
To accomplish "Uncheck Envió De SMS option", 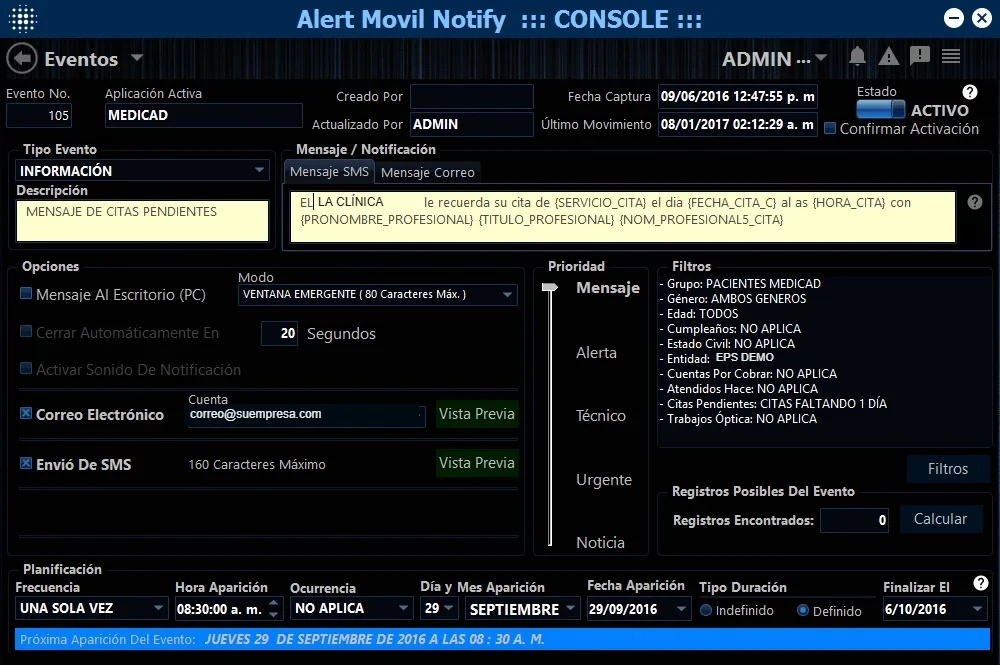I will [x=26, y=463].
